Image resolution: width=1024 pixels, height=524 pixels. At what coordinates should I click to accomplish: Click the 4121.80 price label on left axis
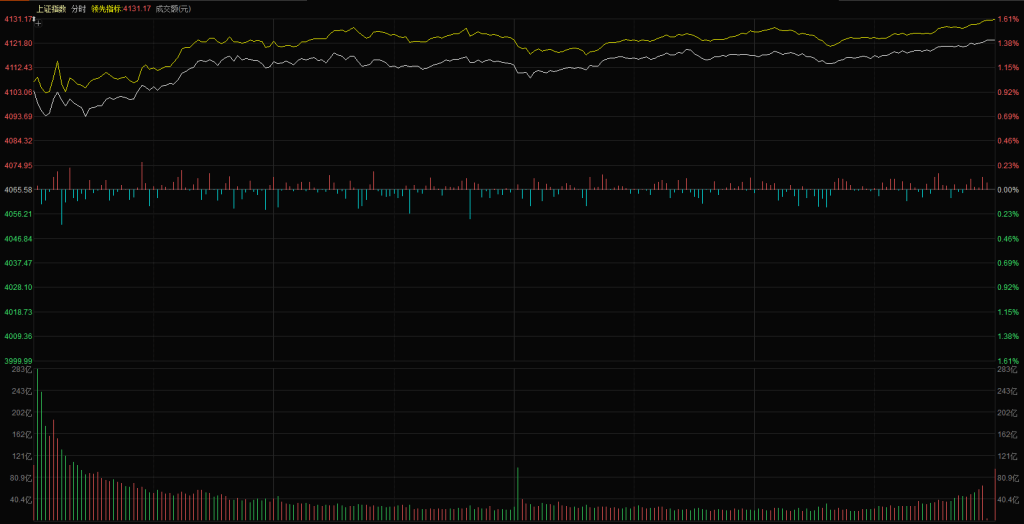tap(18, 43)
